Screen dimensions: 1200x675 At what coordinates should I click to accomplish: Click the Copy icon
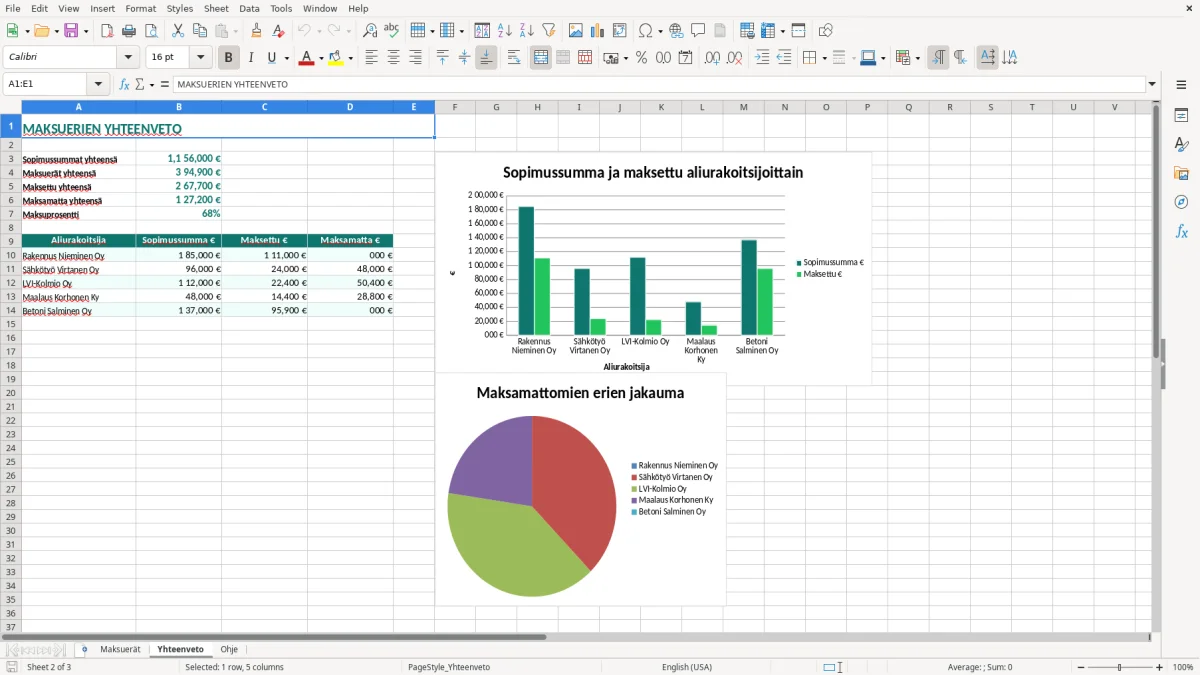coord(199,31)
